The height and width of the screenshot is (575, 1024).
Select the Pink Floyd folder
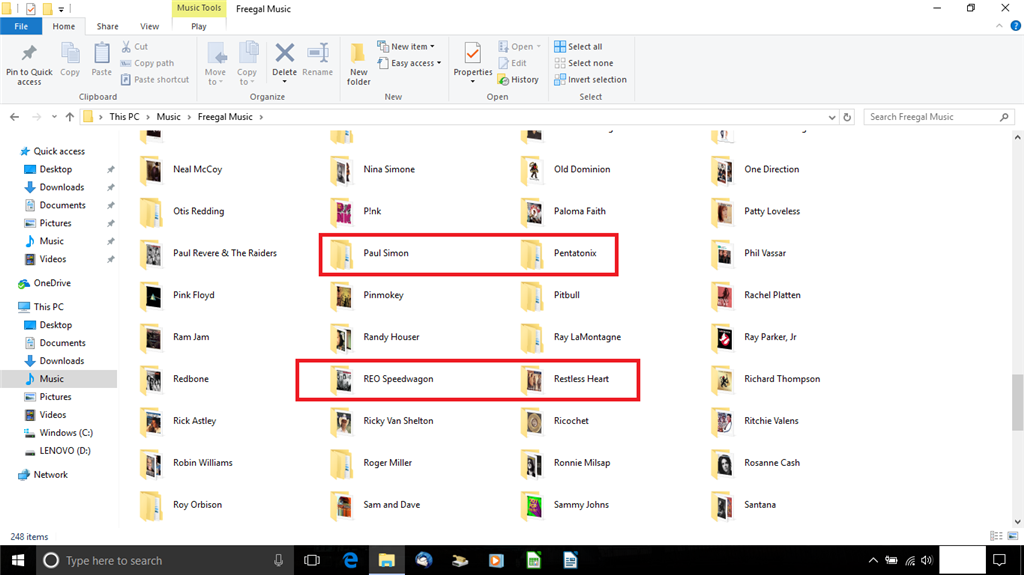tap(178, 295)
